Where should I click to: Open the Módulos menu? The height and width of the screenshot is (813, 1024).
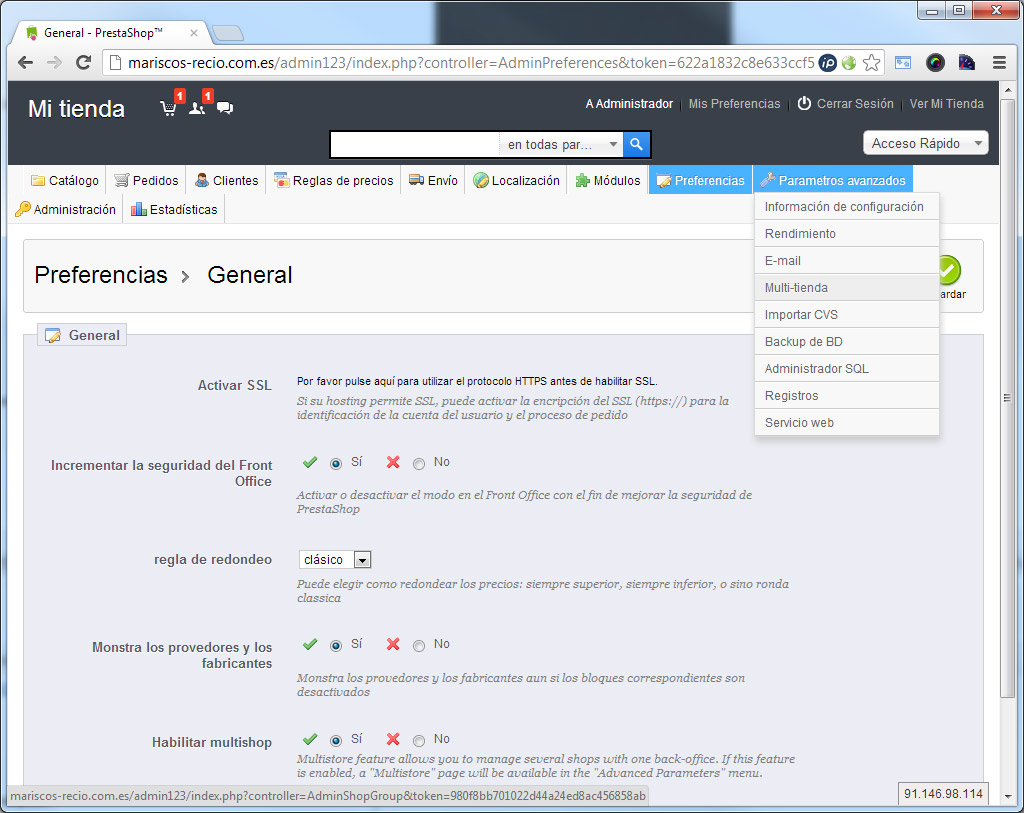tap(607, 180)
